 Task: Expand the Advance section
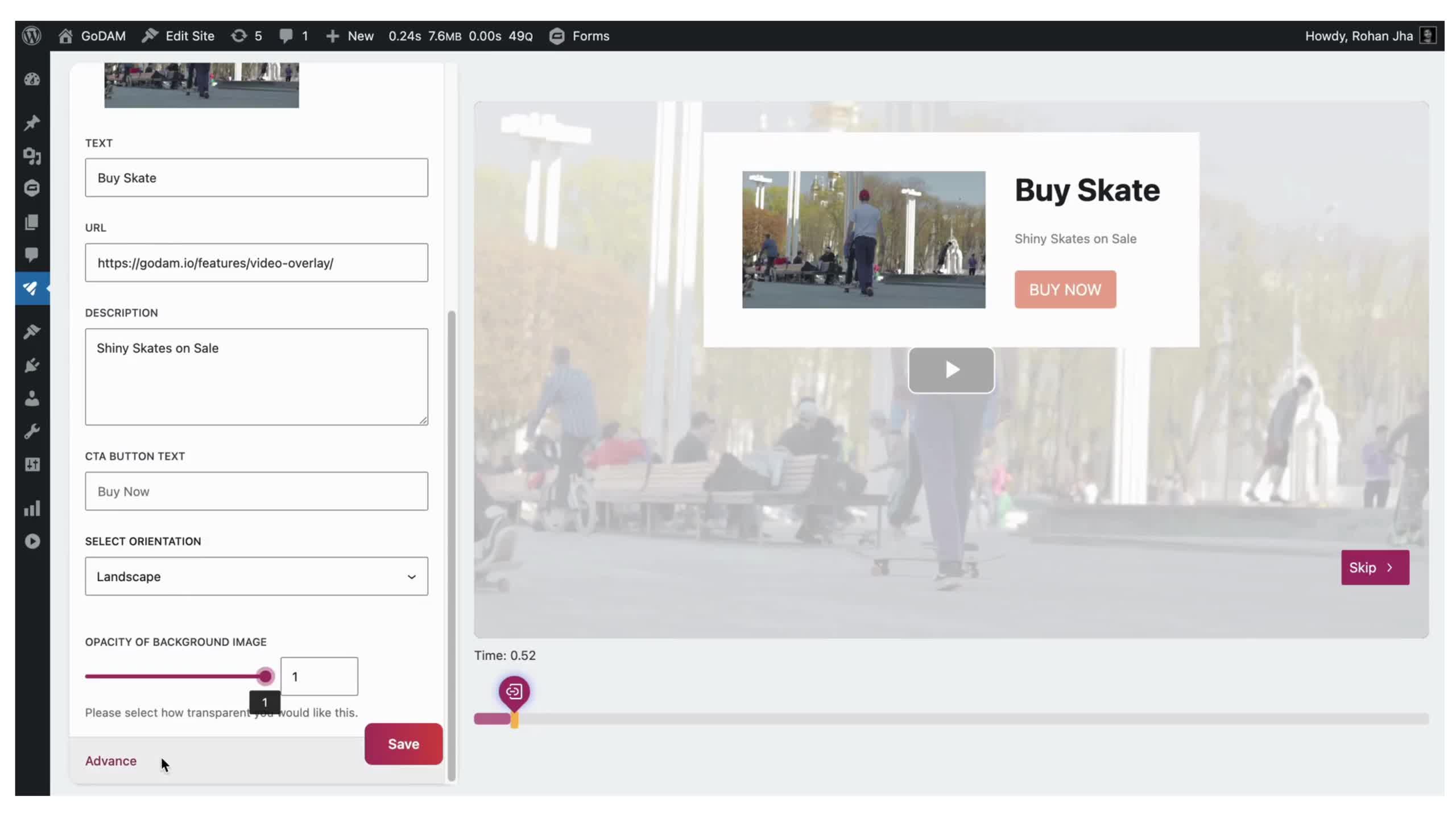[x=111, y=760]
